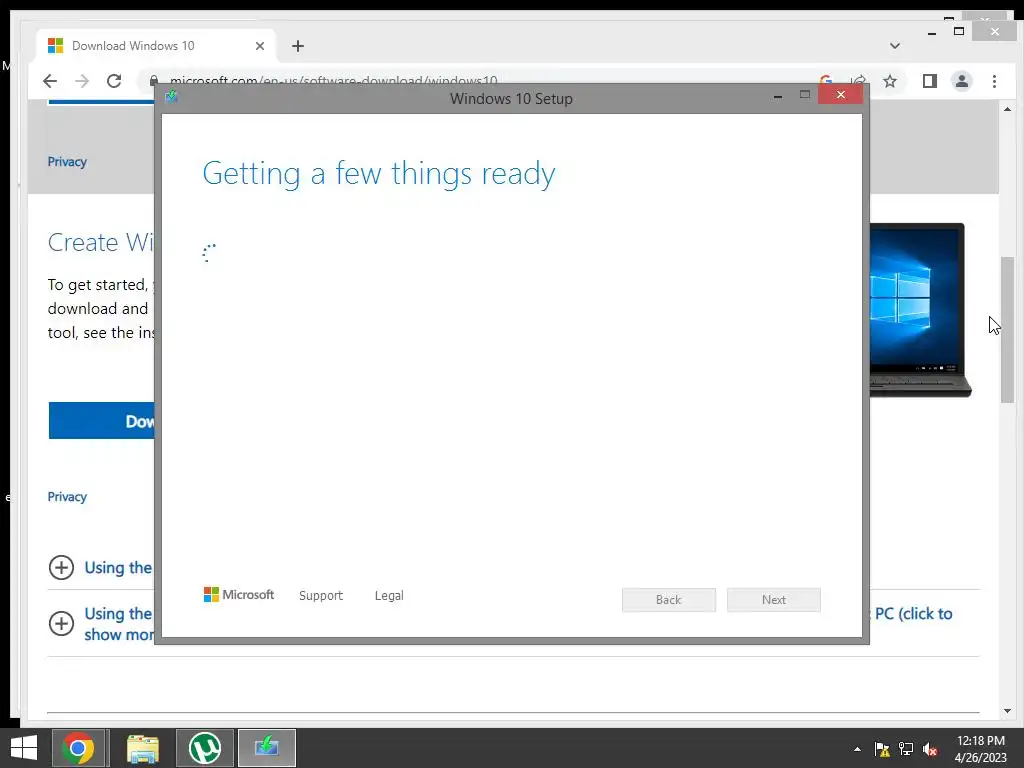
Task: Reload the Microsoft download page
Action: tap(114, 81)
